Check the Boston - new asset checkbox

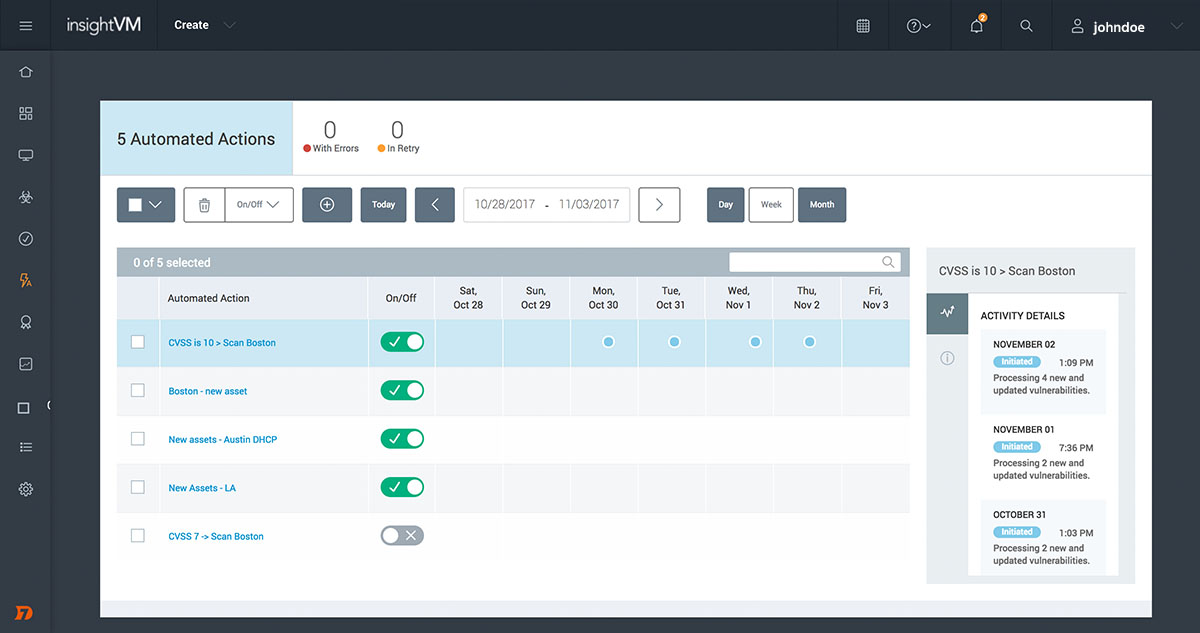(138, 391)
